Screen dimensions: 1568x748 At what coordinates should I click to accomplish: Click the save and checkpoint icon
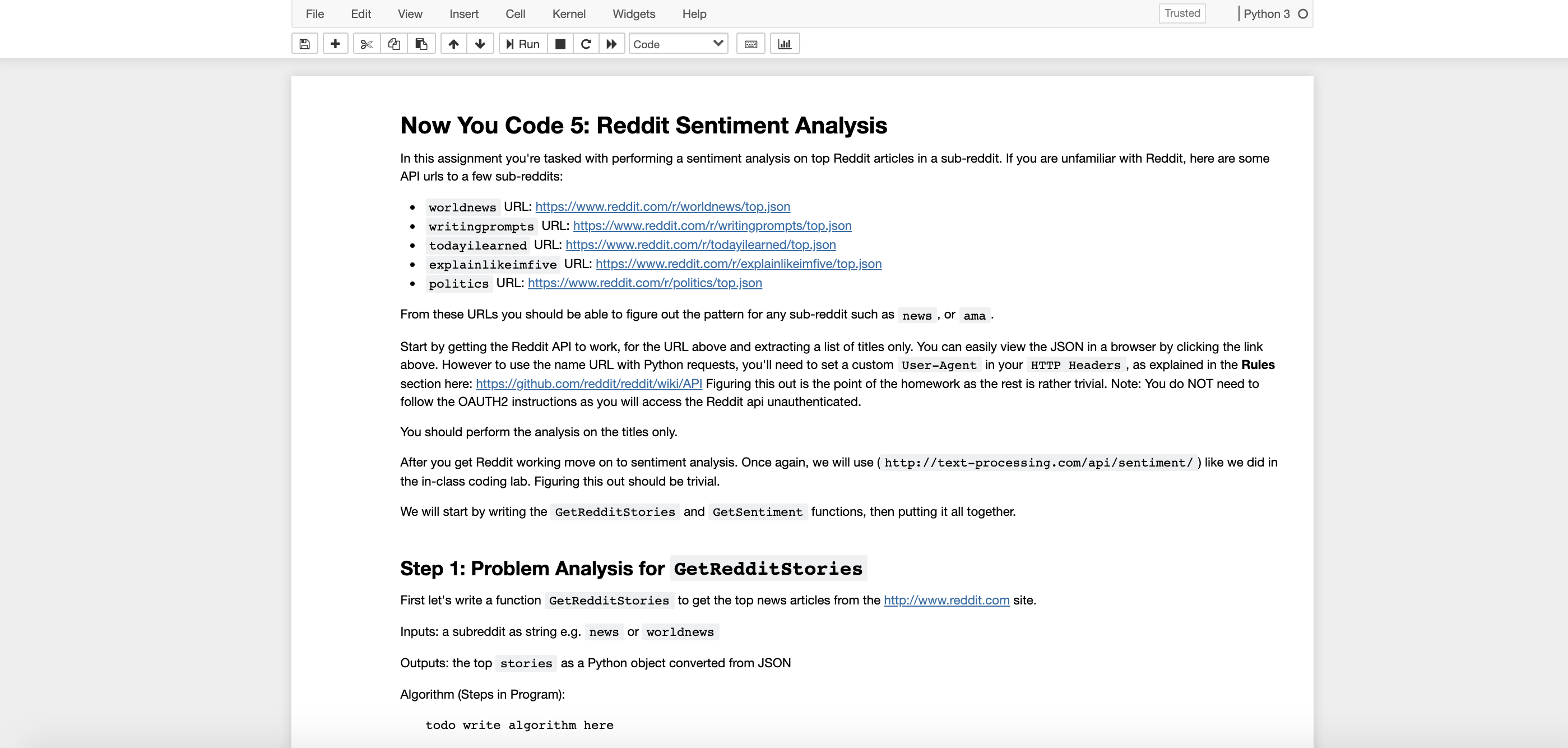coord(305,44)
